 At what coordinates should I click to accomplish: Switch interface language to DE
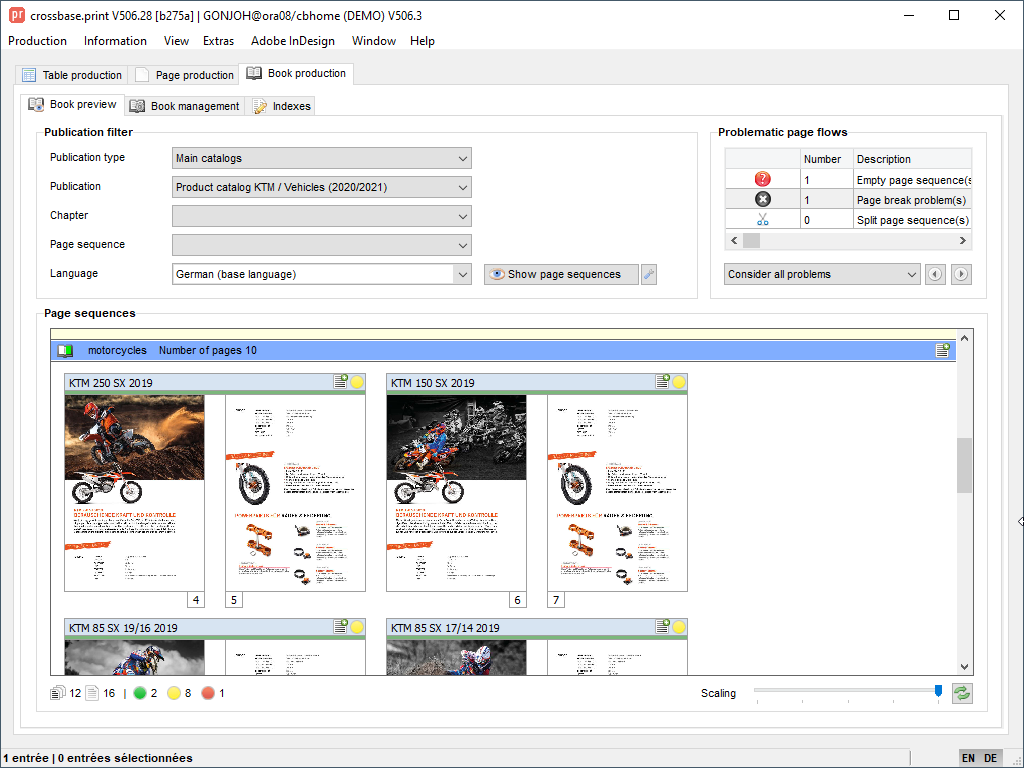[x=991, y=758]
